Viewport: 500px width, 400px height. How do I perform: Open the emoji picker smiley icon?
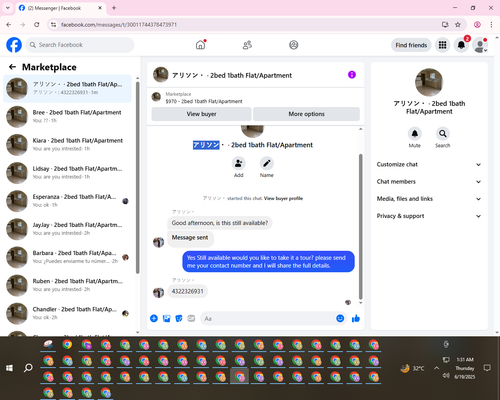(340, 318)
